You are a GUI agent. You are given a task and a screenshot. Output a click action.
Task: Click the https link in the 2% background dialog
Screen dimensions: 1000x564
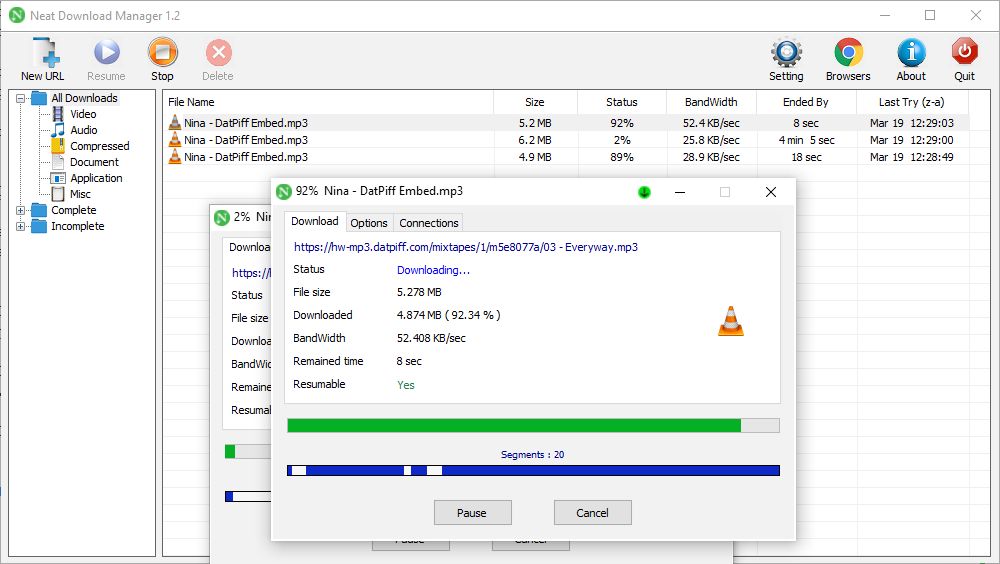pos(251,273)
